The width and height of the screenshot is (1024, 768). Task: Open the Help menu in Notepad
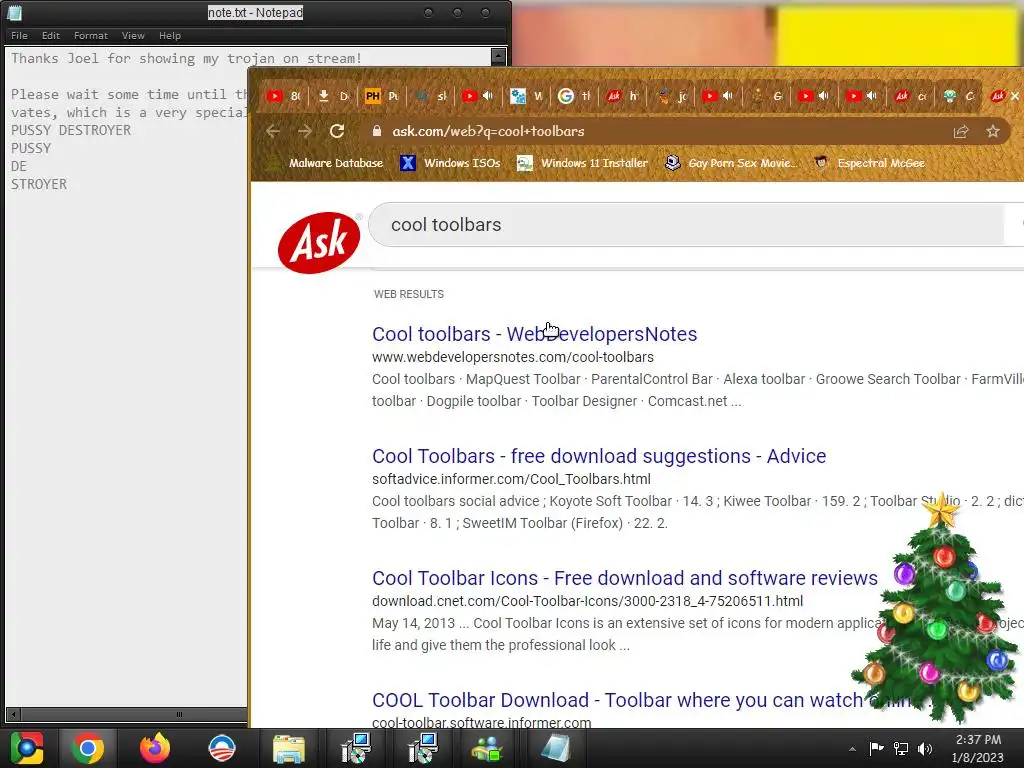[170, 35]
